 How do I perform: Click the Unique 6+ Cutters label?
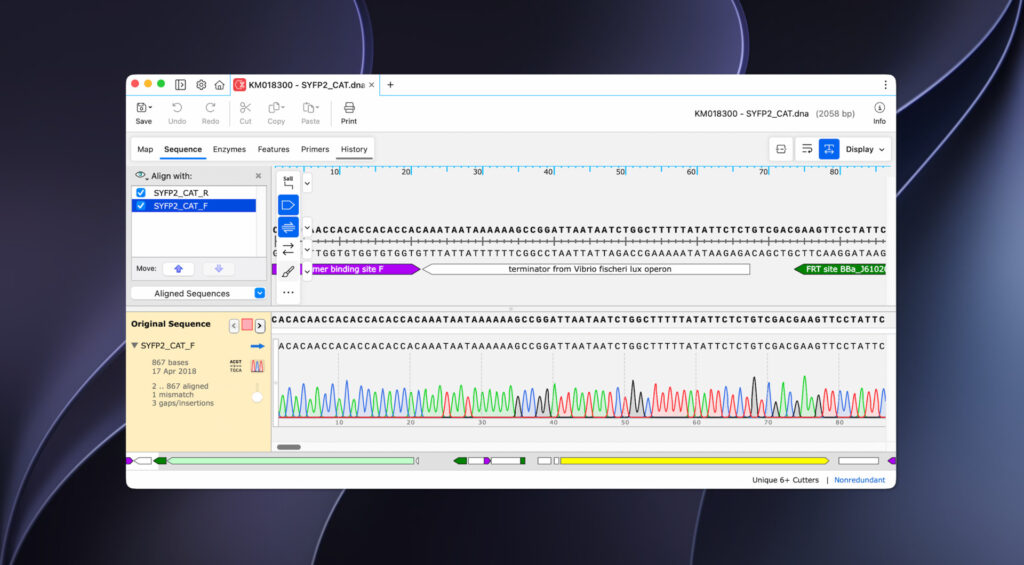[x=785, y=480]
